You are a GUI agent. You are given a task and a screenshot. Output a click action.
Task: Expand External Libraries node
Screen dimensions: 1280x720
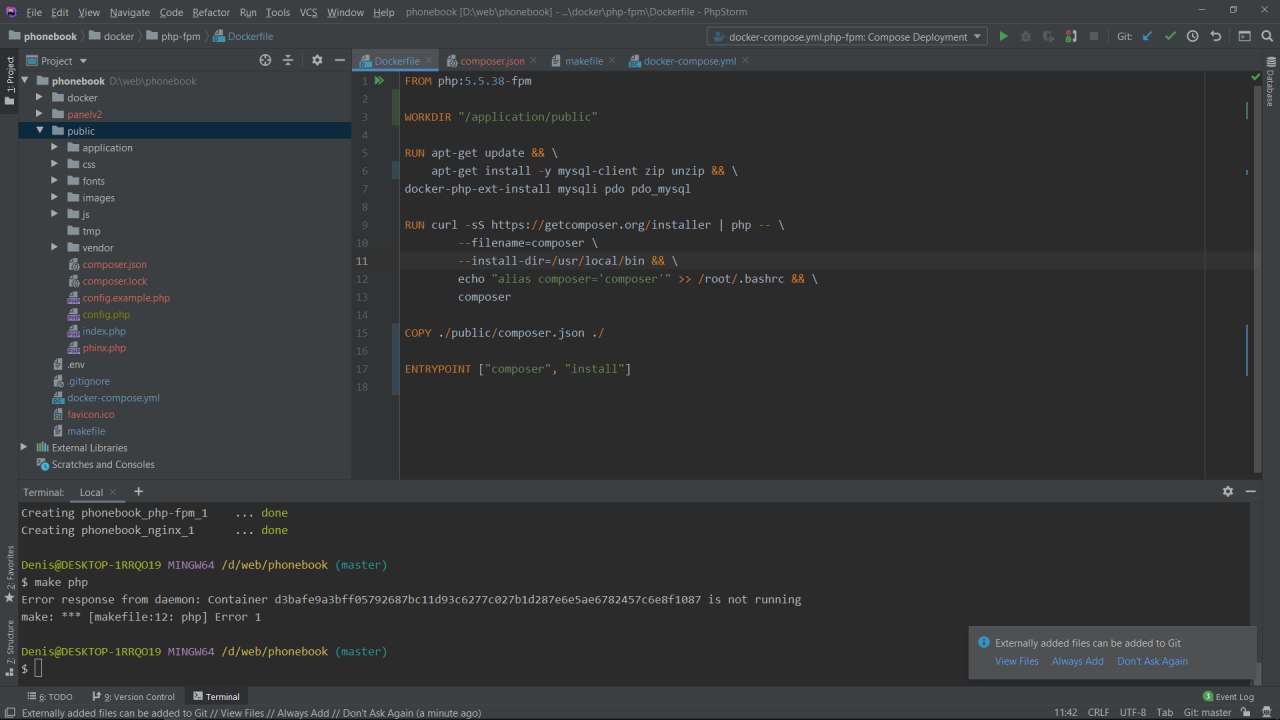(24, 447)
